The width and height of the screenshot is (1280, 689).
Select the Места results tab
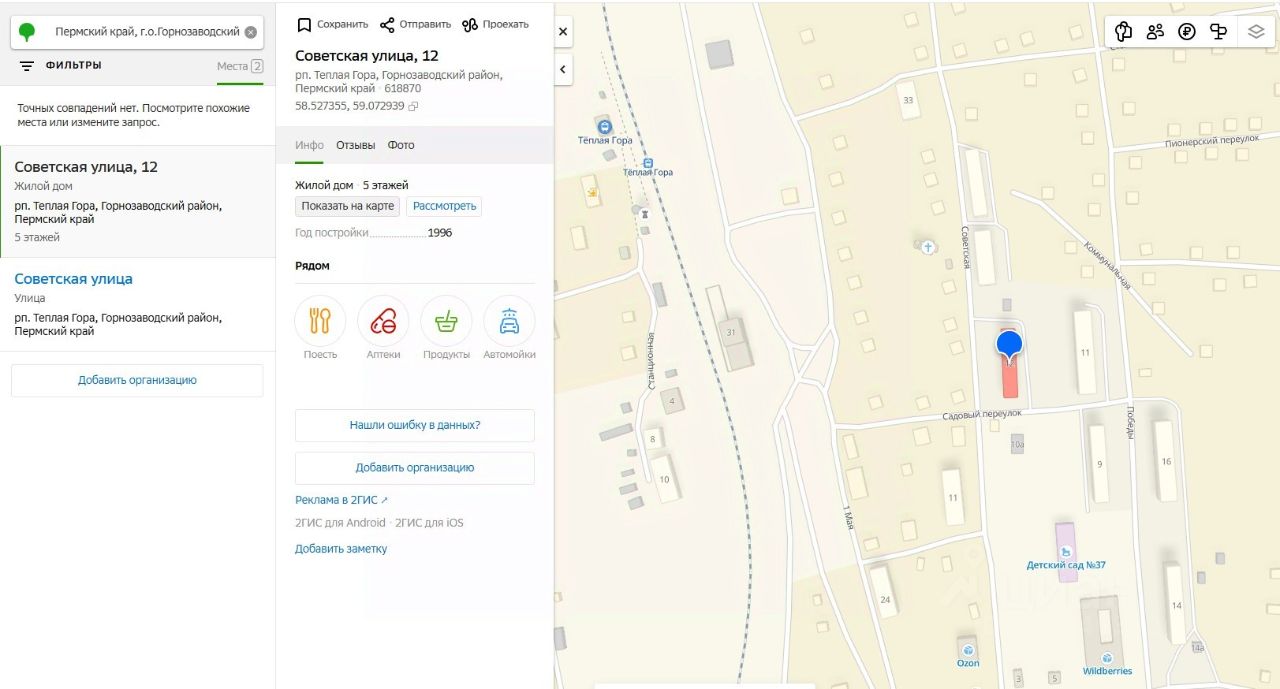click(239, 66)
